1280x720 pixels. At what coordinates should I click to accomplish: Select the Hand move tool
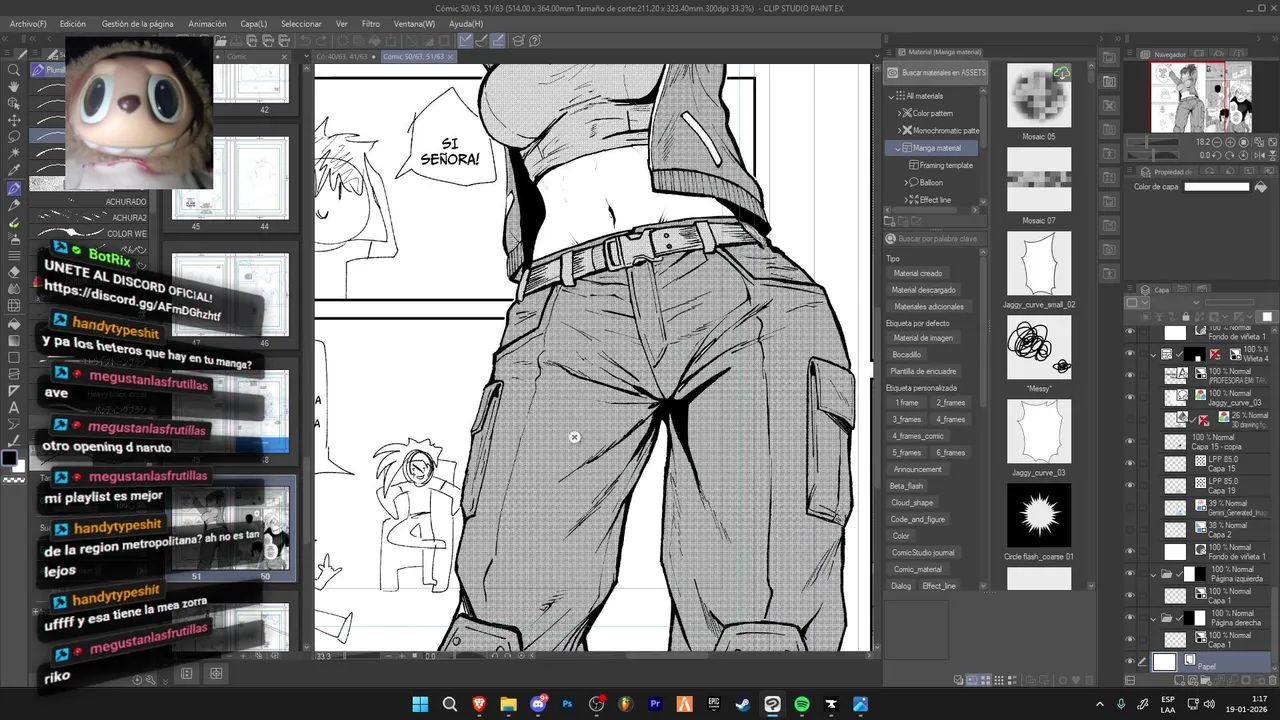coord(14,87)
